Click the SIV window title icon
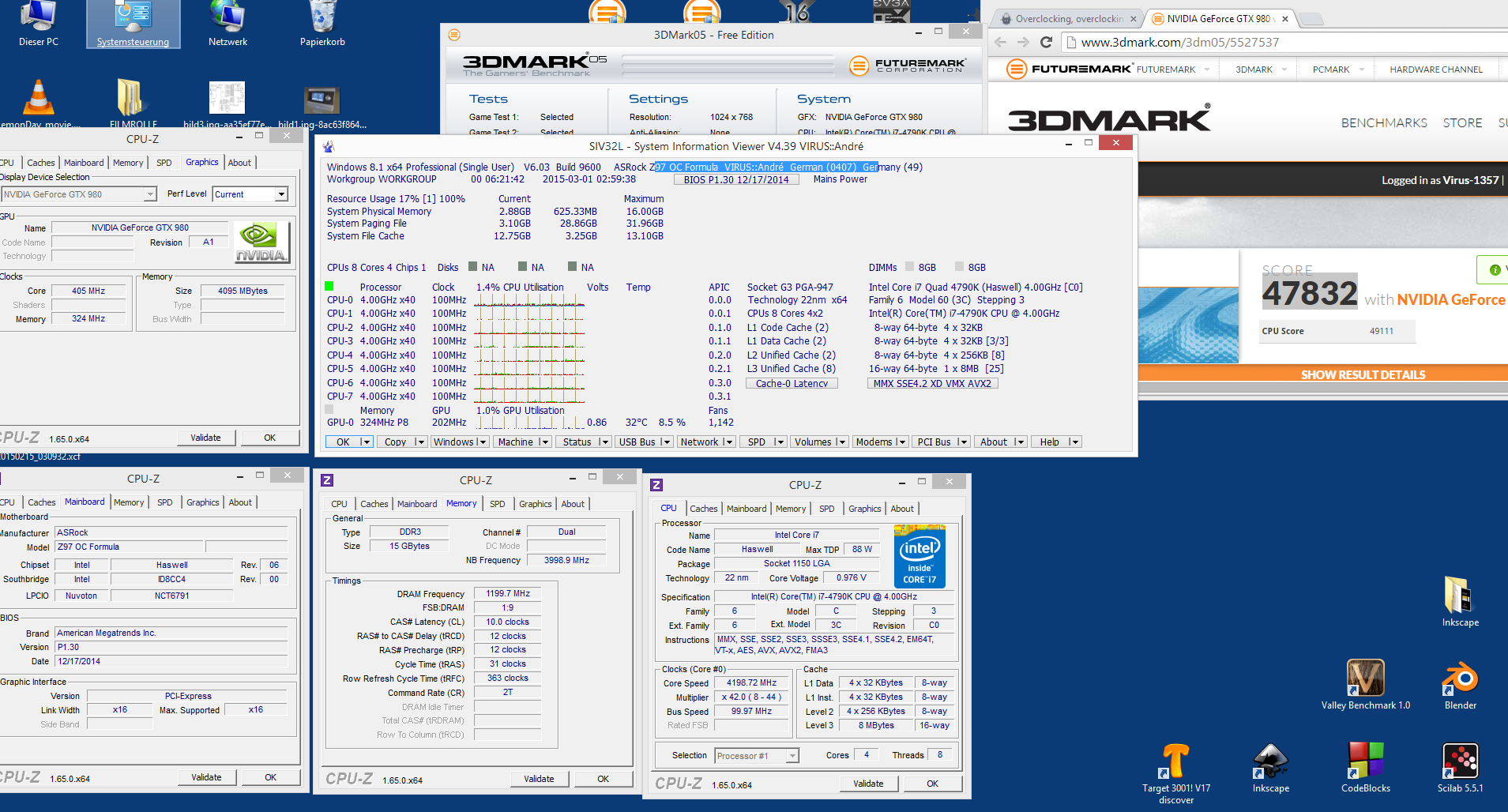The width and height of the screenshot is (1508, 812). click(x=329, y=146)
